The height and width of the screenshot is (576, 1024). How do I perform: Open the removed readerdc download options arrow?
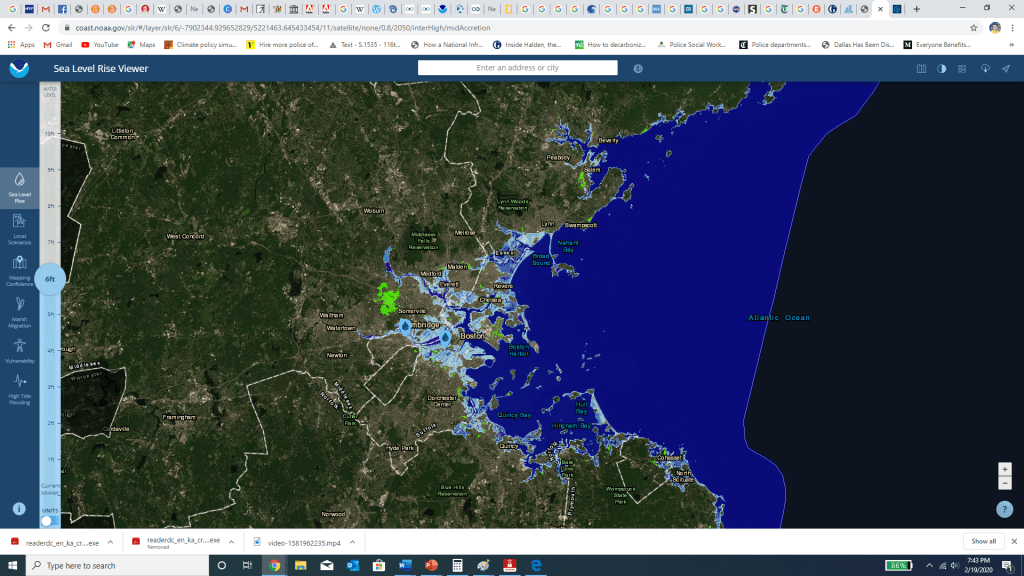(230, 542)
